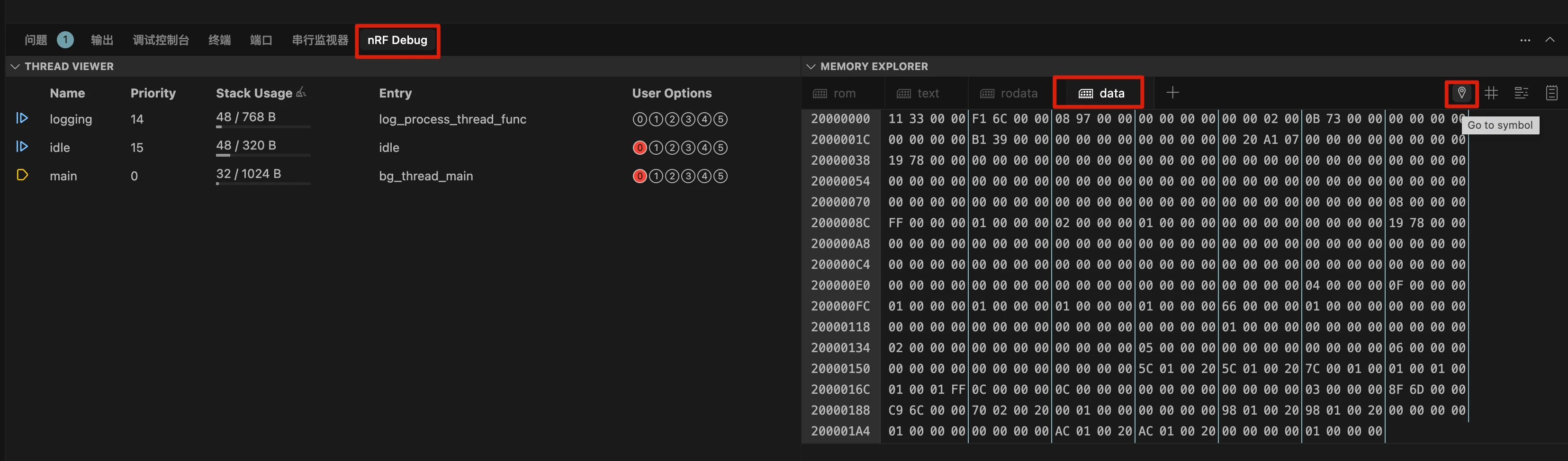The width and height of the screenshot is (1568, 461).
Task: Click the notepad icon in Memory Explorer toolbar
Action: click(1551, 93)
